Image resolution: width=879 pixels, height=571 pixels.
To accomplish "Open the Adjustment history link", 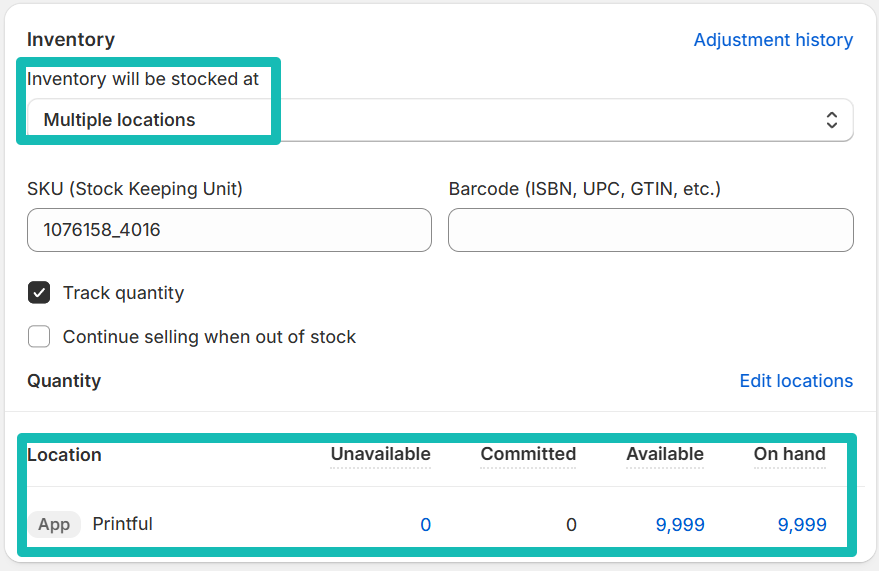I will [x=773, y=40].
